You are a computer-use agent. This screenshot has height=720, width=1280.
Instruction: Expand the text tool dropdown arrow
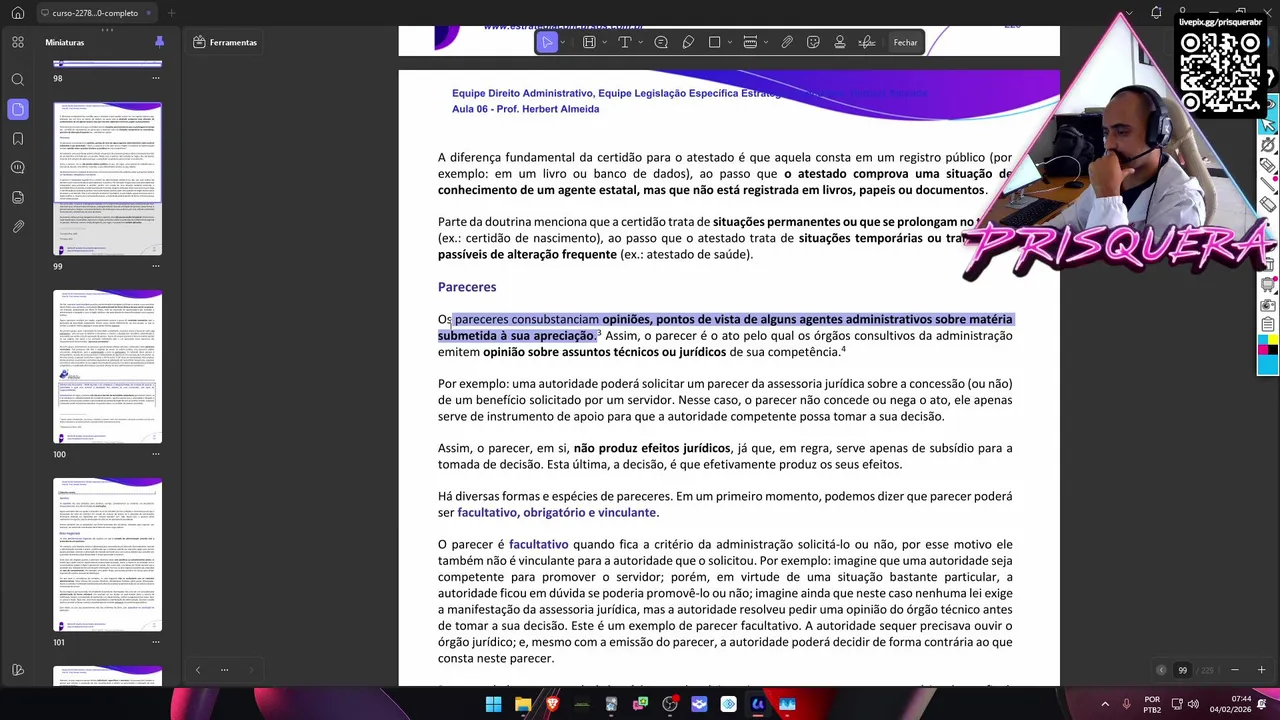click(640, 42)
